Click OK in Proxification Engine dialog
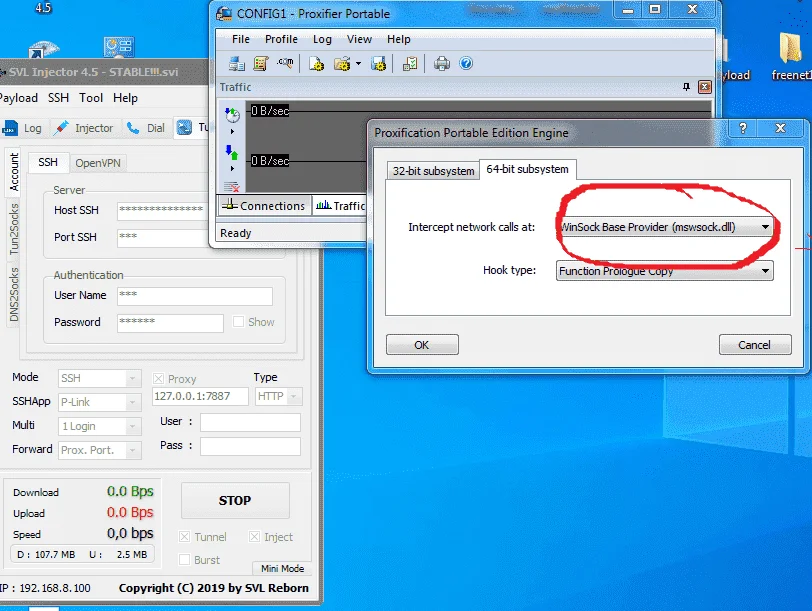 [422, 345]
